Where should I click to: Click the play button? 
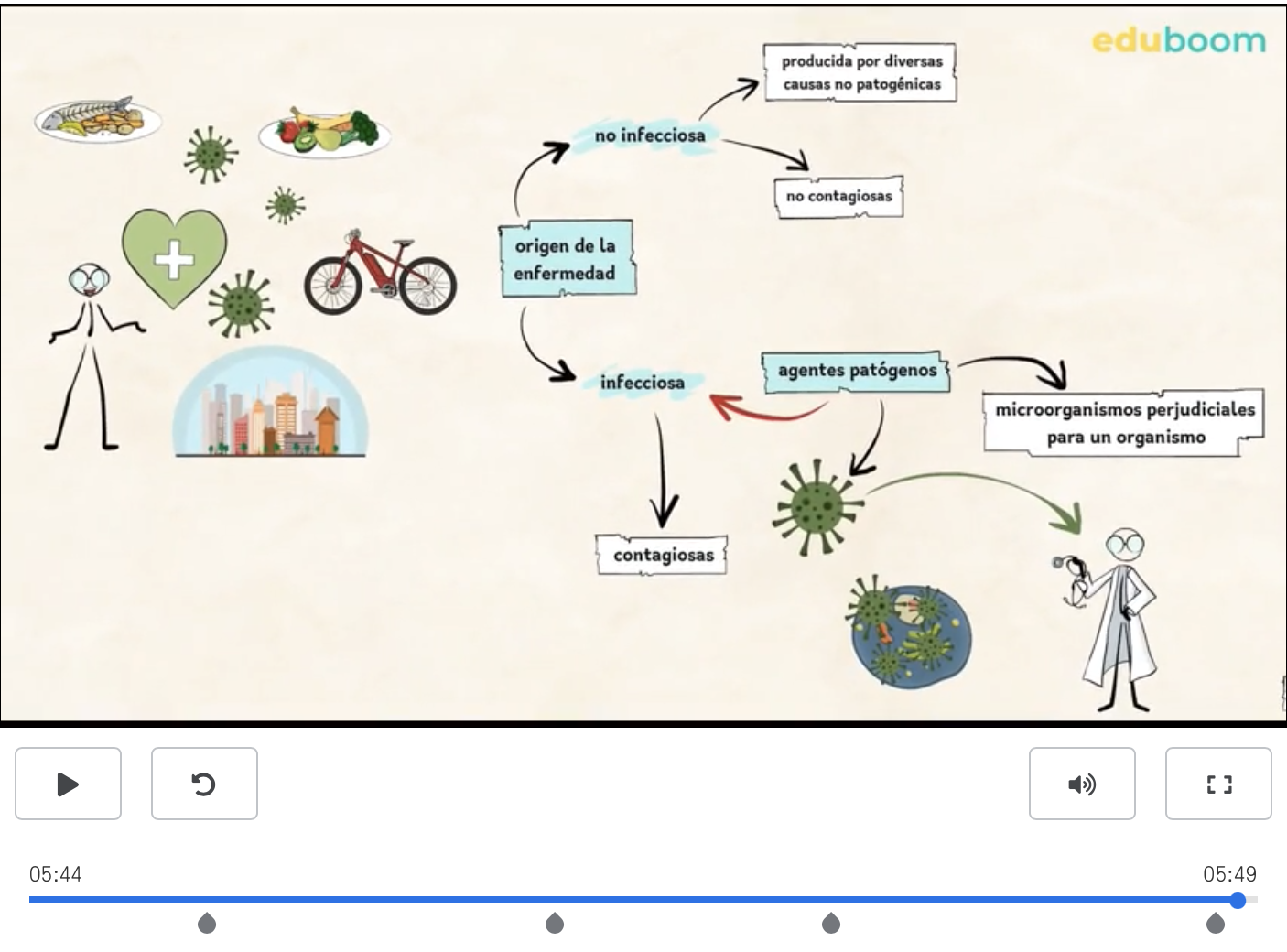pos(68,784)
